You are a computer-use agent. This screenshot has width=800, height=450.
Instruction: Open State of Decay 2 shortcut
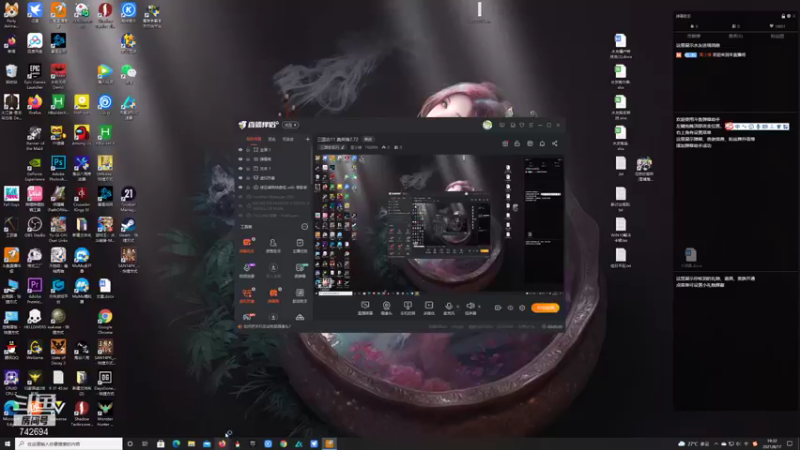click(x=58, y=352)
